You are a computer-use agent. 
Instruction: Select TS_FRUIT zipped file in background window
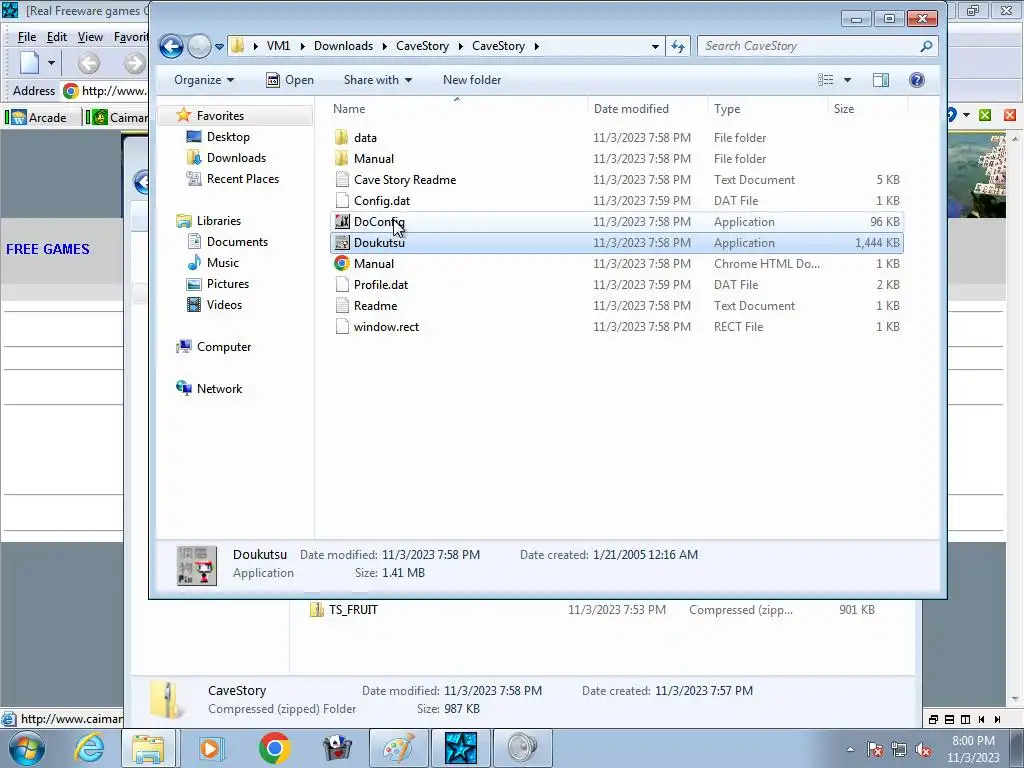[353, 609]
